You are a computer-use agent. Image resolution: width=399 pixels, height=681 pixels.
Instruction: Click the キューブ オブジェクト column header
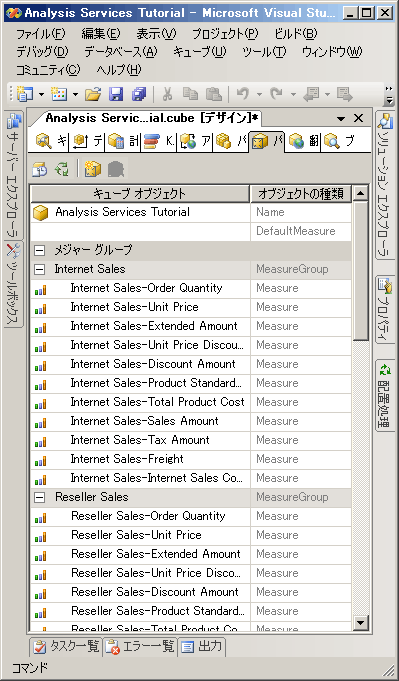pos(140,194)
